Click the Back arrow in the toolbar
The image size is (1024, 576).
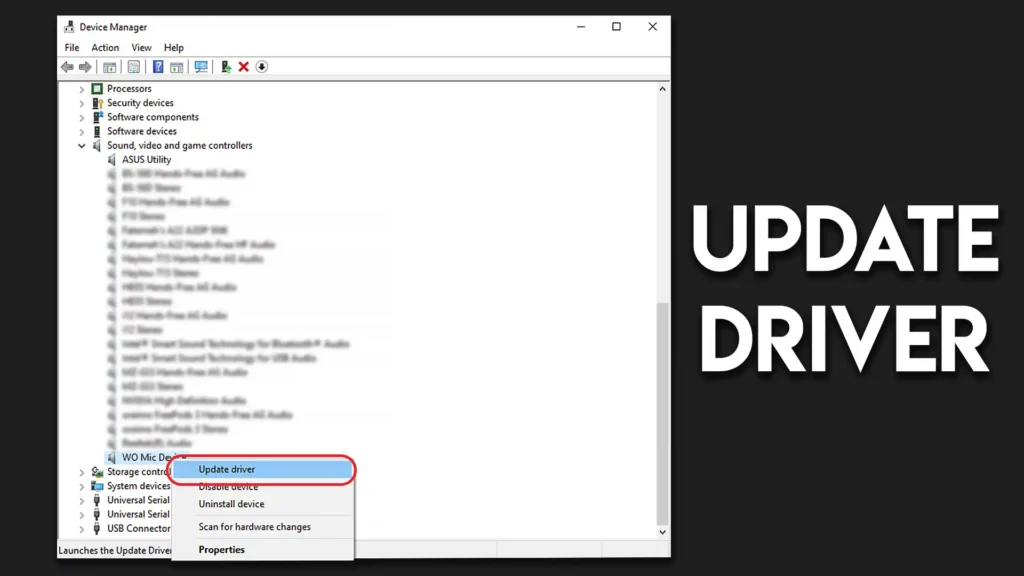click(x=67, y=67)
